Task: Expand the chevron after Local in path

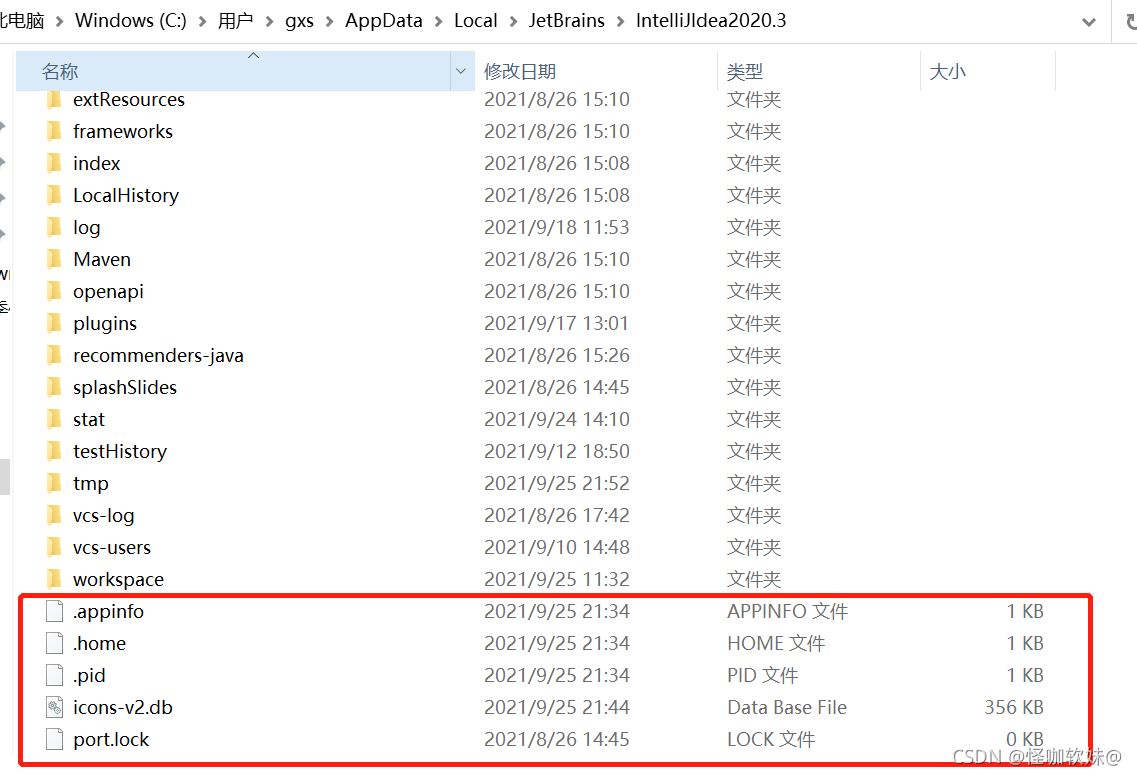Action: click(x=513, y=22)
